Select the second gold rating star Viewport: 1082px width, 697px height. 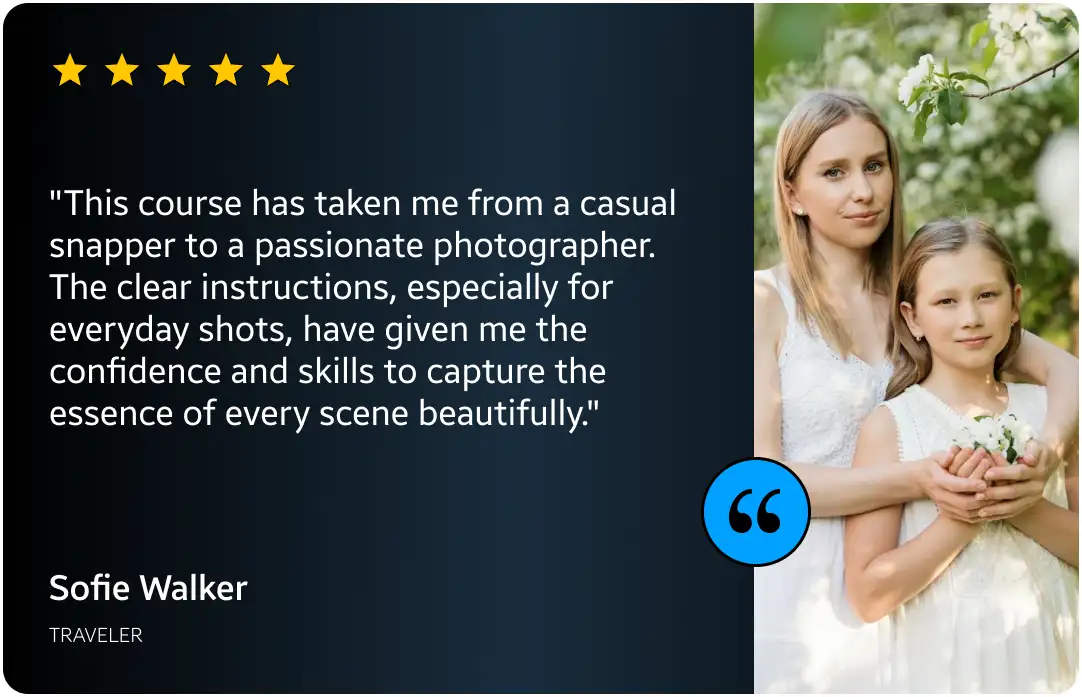coord(122,70)
